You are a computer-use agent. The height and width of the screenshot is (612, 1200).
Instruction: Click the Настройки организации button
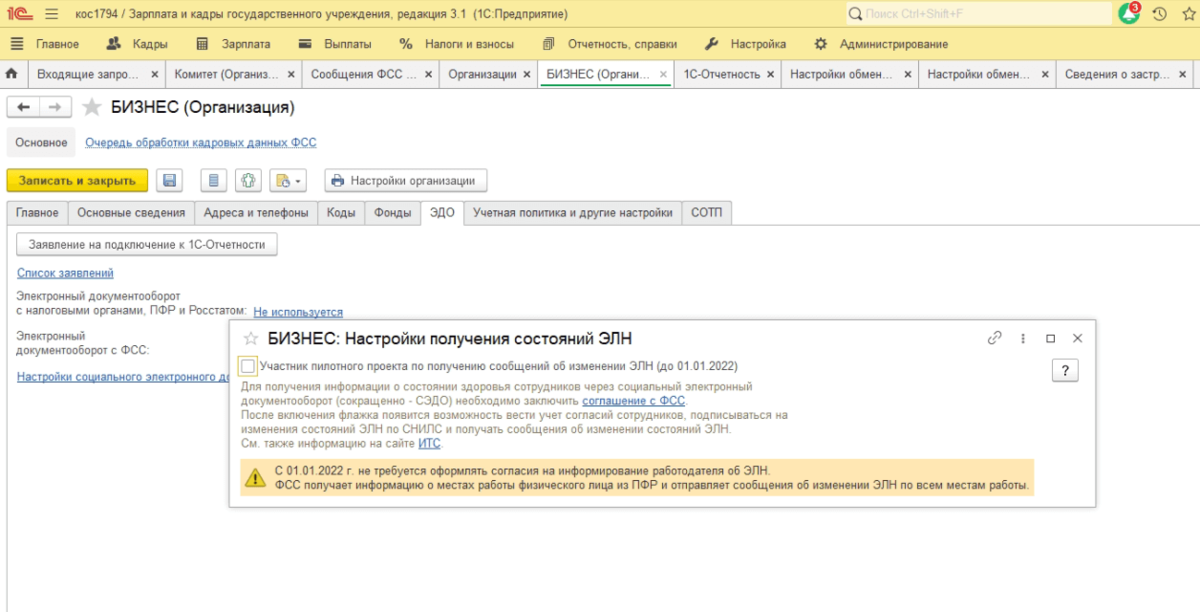point(405,181)
